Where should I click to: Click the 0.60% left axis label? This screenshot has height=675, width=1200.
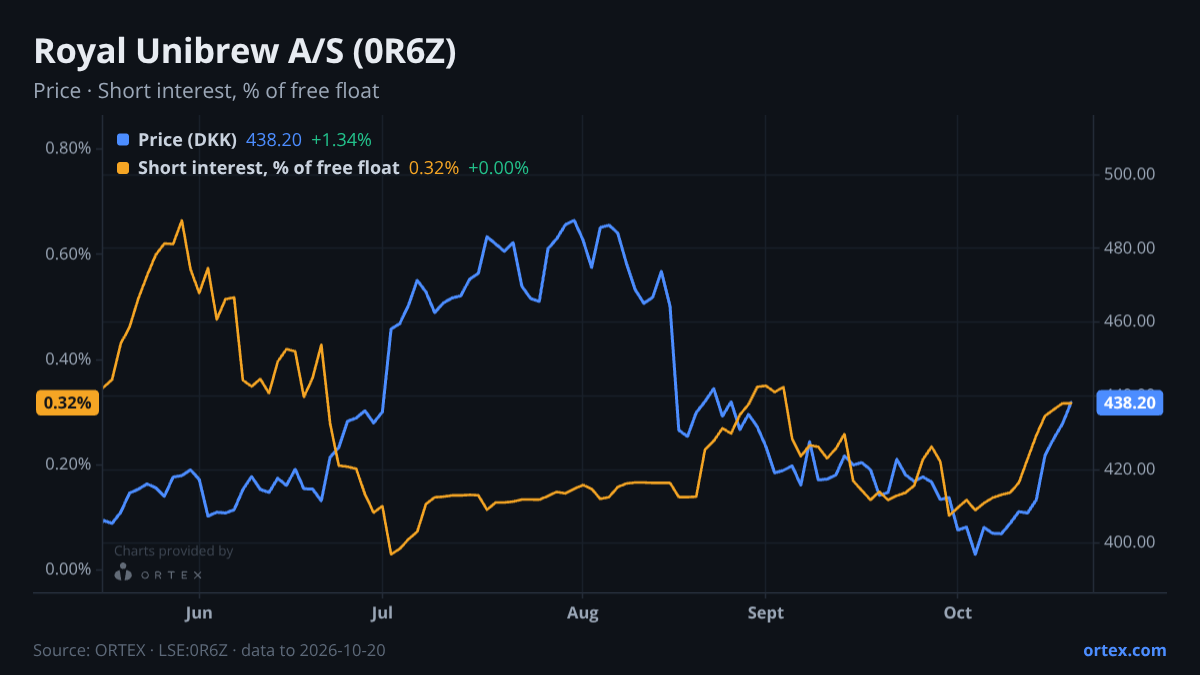point(68,254)
